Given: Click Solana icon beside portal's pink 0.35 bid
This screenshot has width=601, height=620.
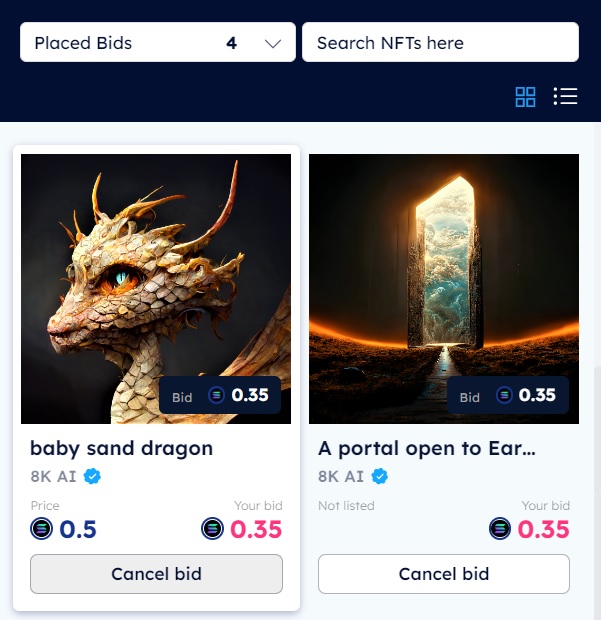Looking at the screenshot, I should pyautogui.click(x=500, y=529).
